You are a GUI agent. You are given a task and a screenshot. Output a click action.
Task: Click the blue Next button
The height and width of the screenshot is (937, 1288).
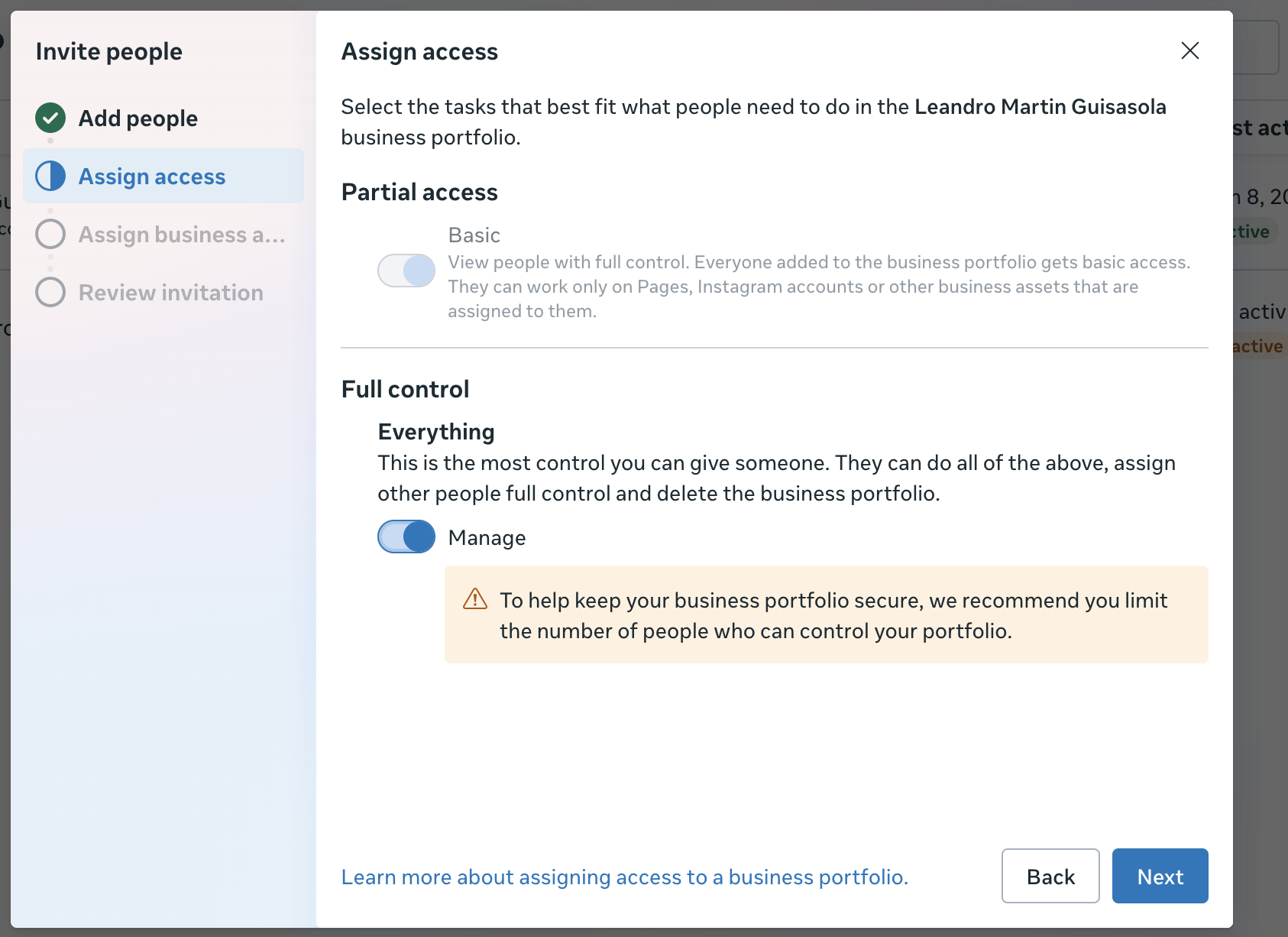[x=1160, y=876]
